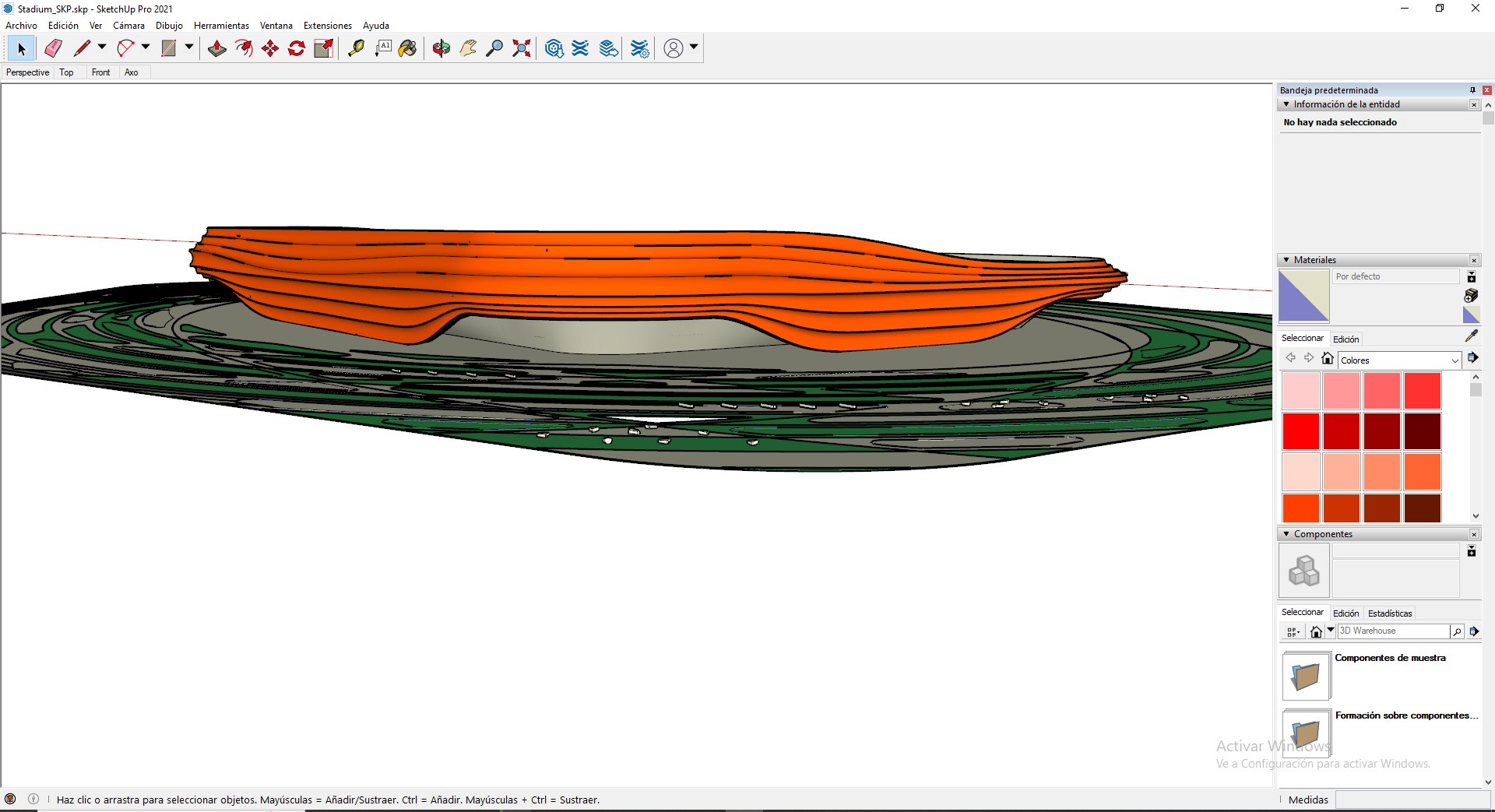The image size is (1495, 812).
Task: Pick the Rotate tool
Action: [x=297, y=48]
